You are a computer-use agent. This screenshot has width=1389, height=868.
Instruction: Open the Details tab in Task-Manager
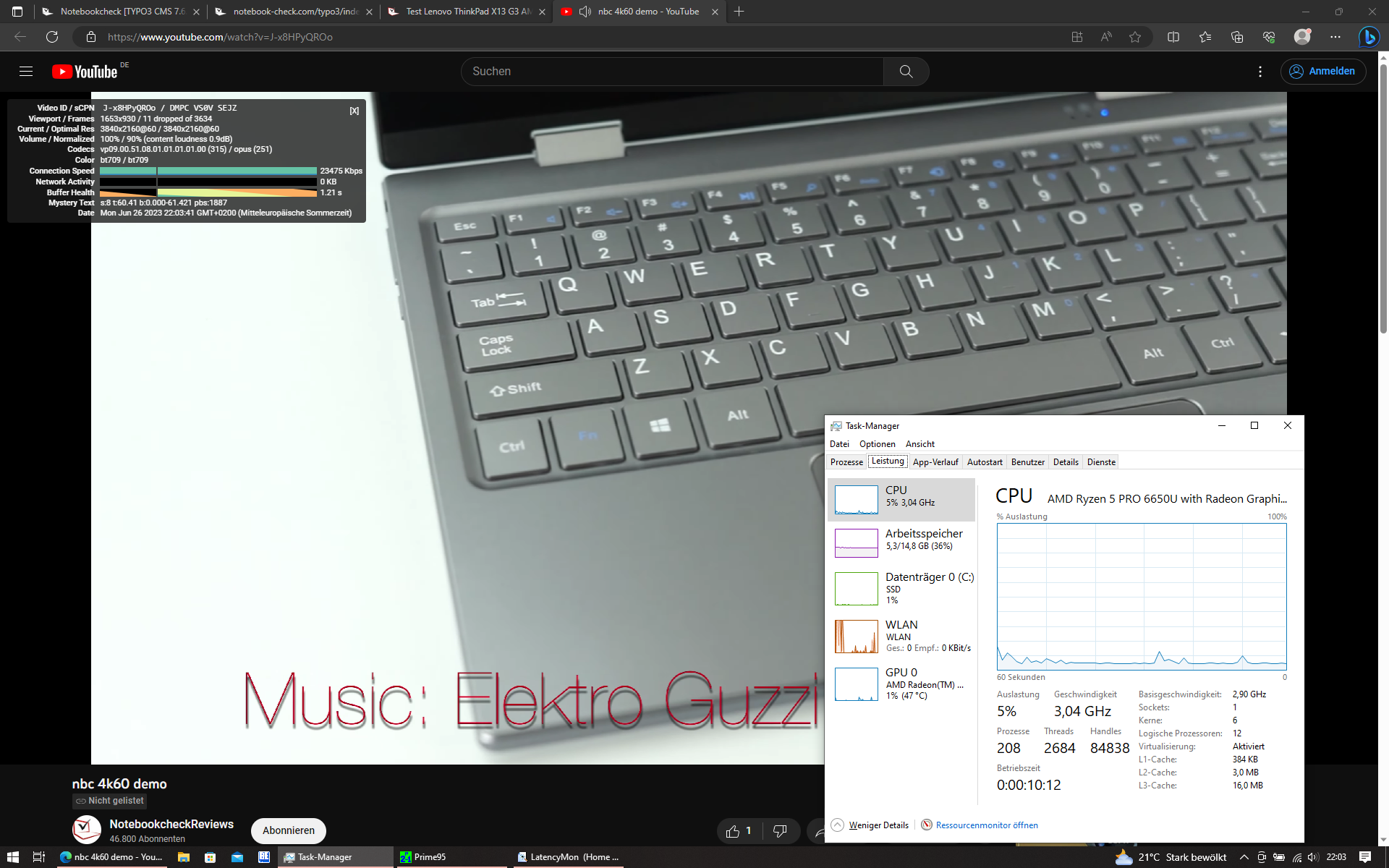(1066, 462)
